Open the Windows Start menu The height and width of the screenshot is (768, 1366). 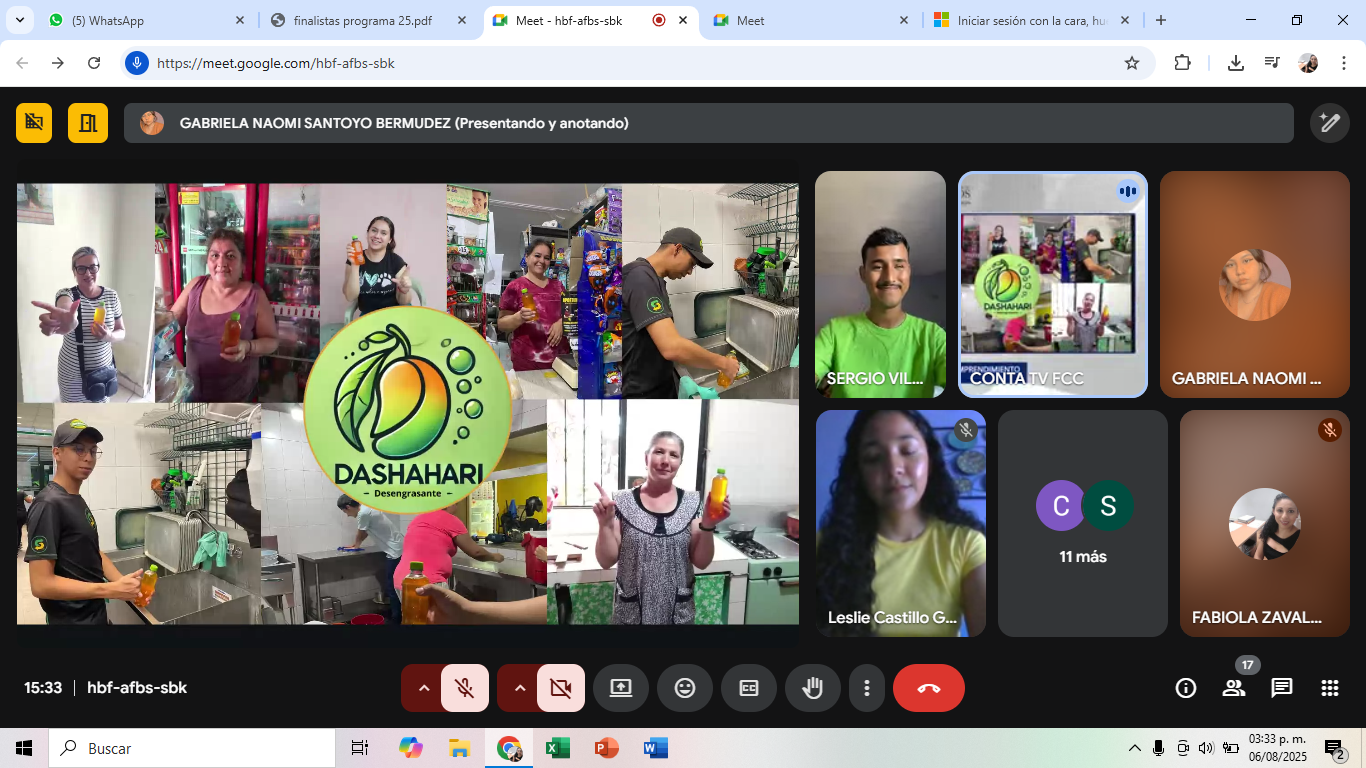point(24,748)
